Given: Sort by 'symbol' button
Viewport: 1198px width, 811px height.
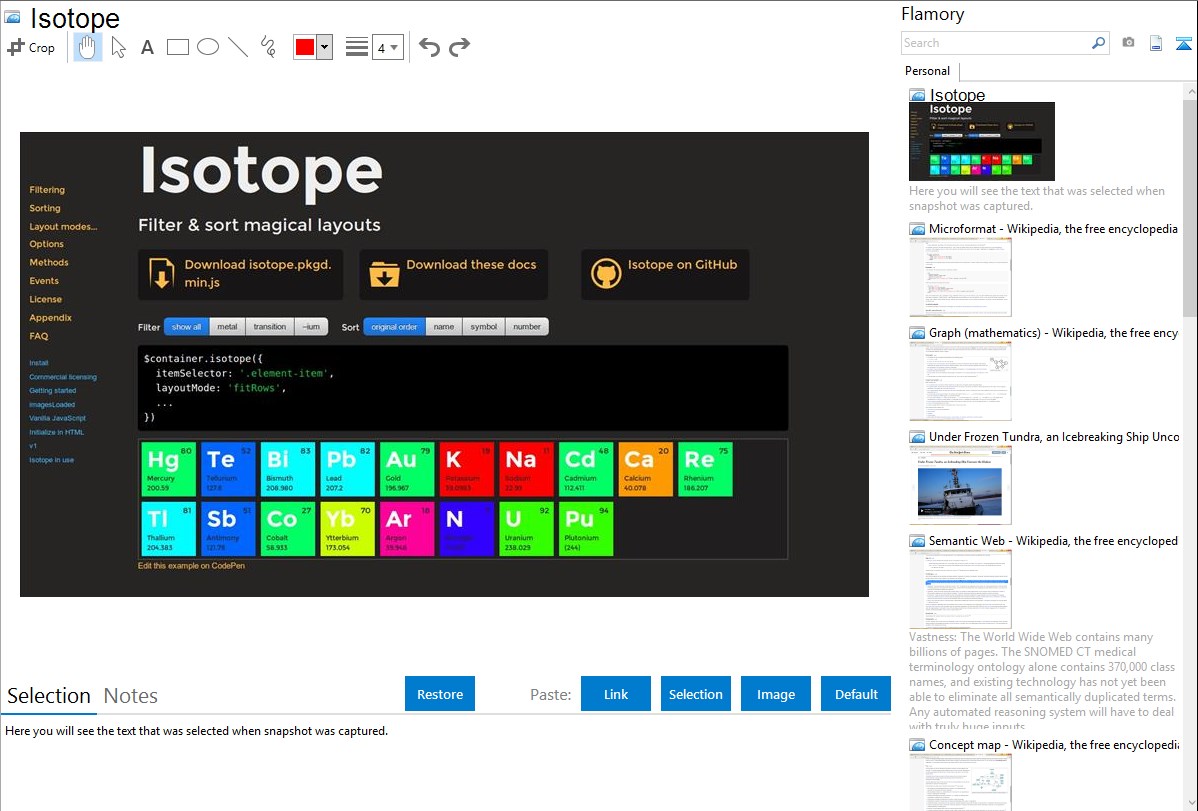Looking at the screenshot, I should point(484,327).
